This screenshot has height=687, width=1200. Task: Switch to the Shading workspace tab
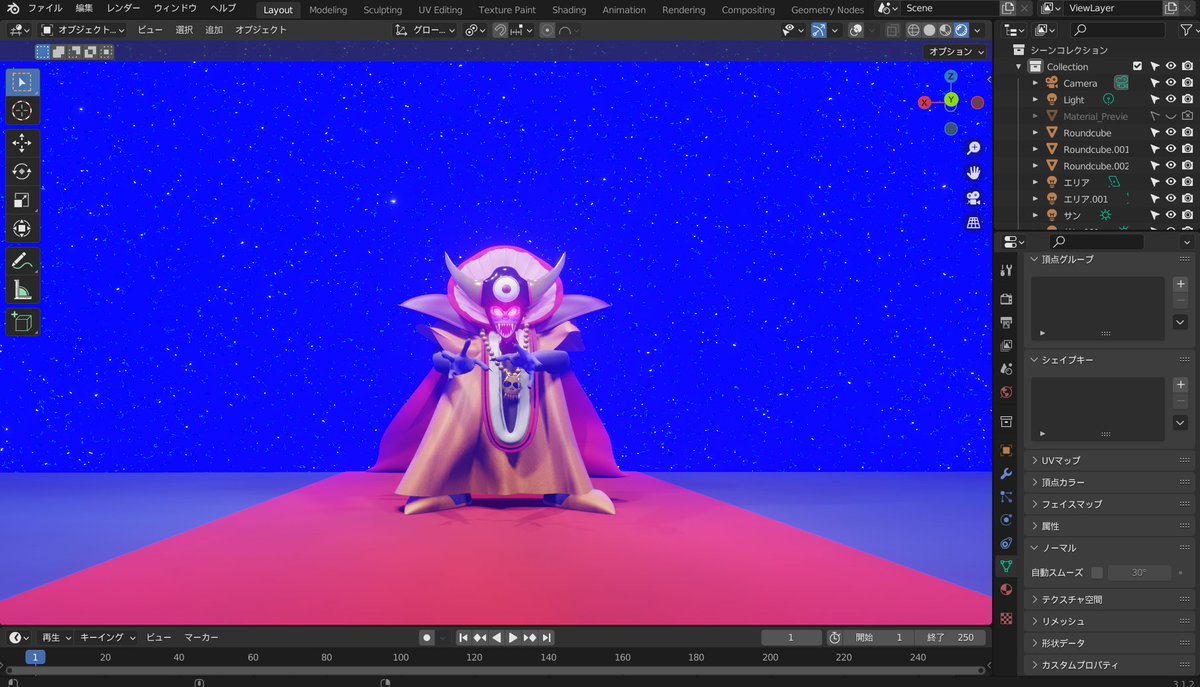569,10
